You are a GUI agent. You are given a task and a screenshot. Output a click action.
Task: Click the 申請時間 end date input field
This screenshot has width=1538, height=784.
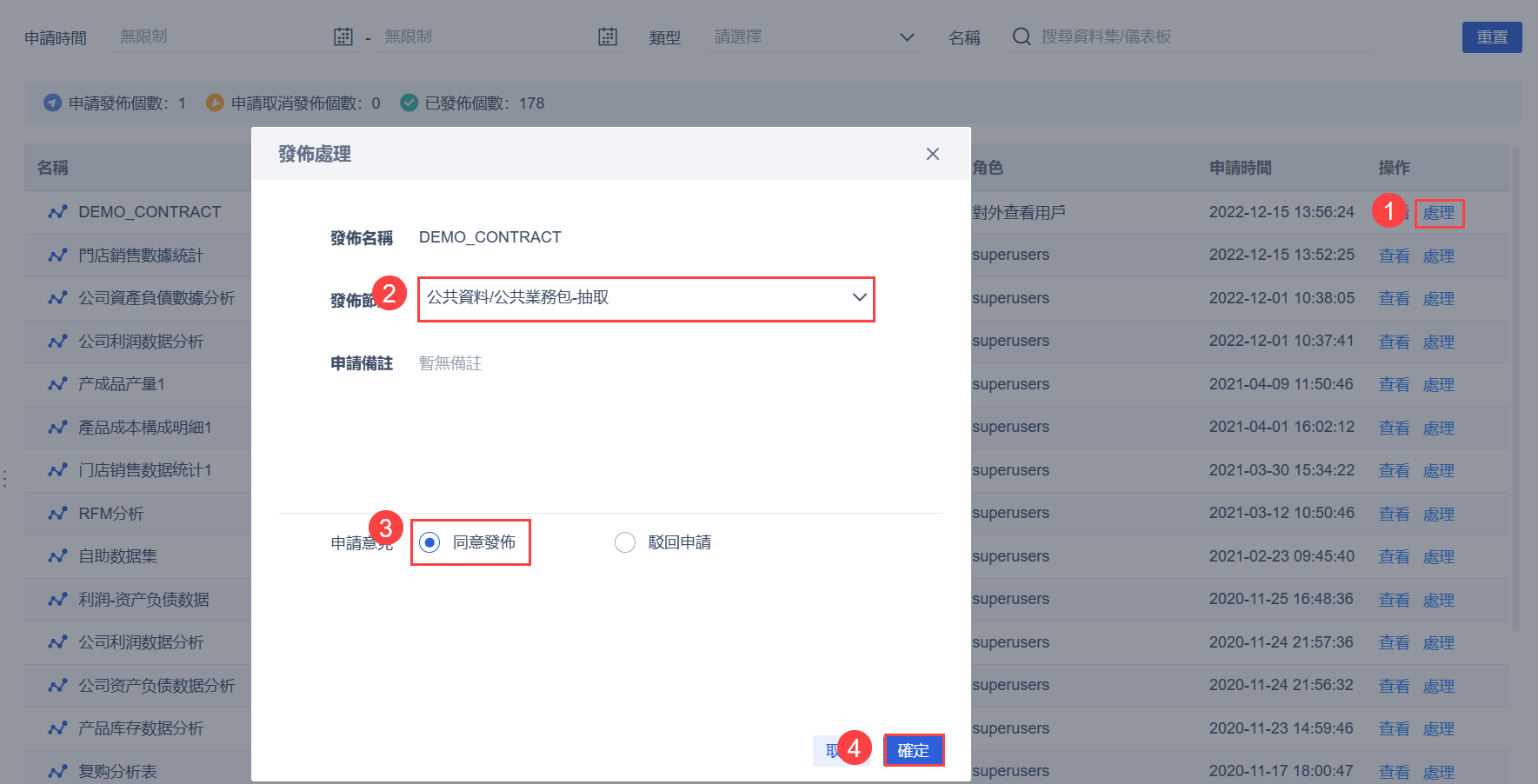[x=500, y=37]
